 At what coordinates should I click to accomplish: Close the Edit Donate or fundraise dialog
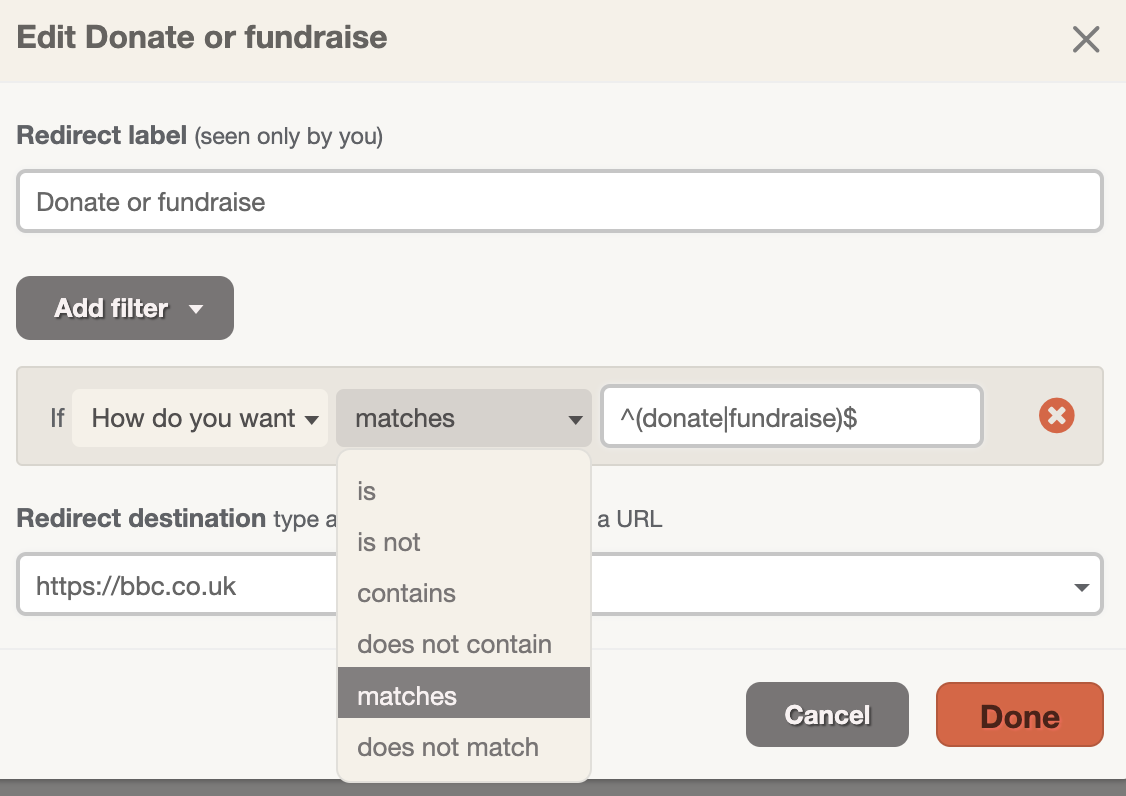click(1086, 40)
